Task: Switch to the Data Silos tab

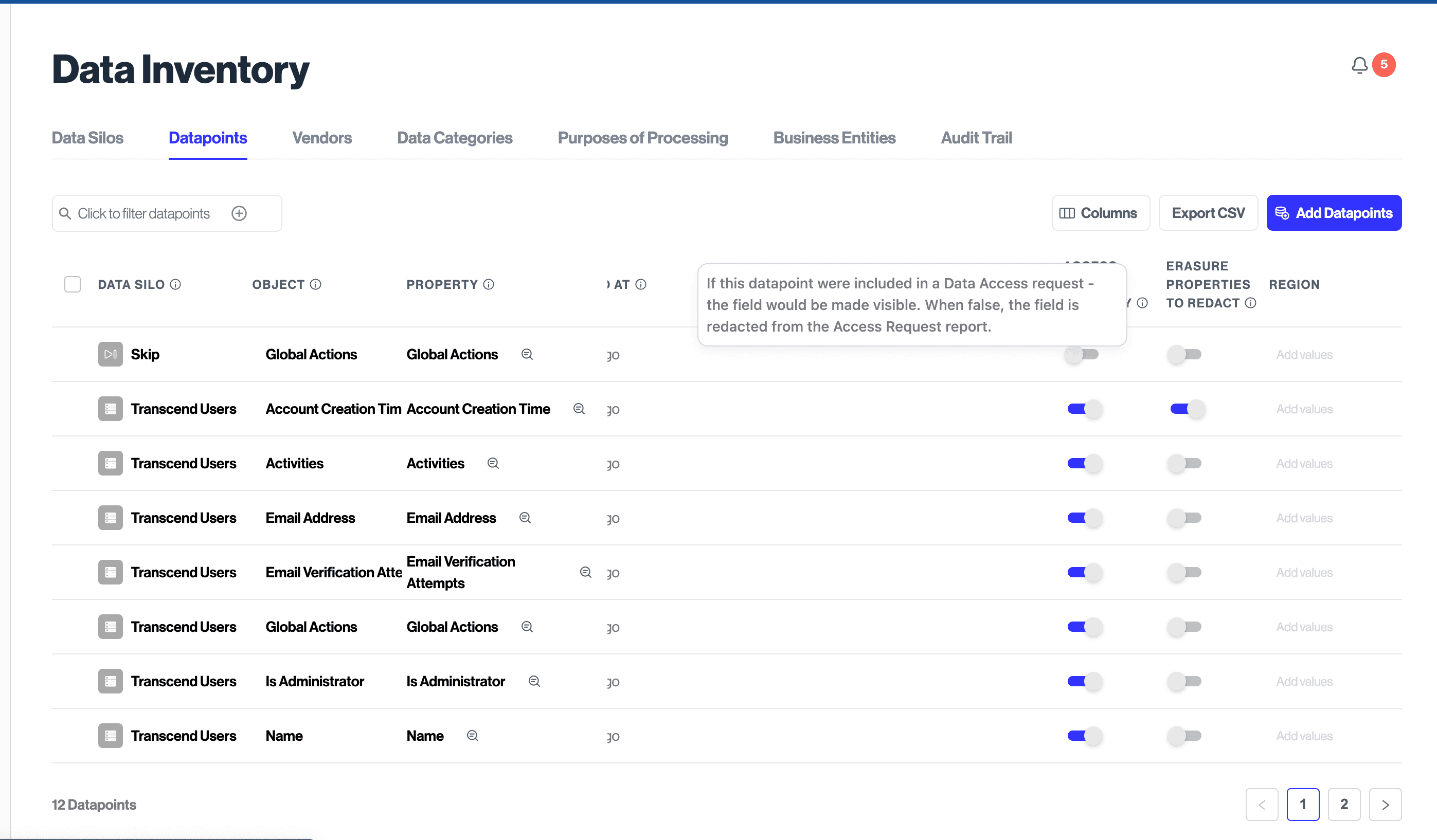Action: (x=87, y=138)
